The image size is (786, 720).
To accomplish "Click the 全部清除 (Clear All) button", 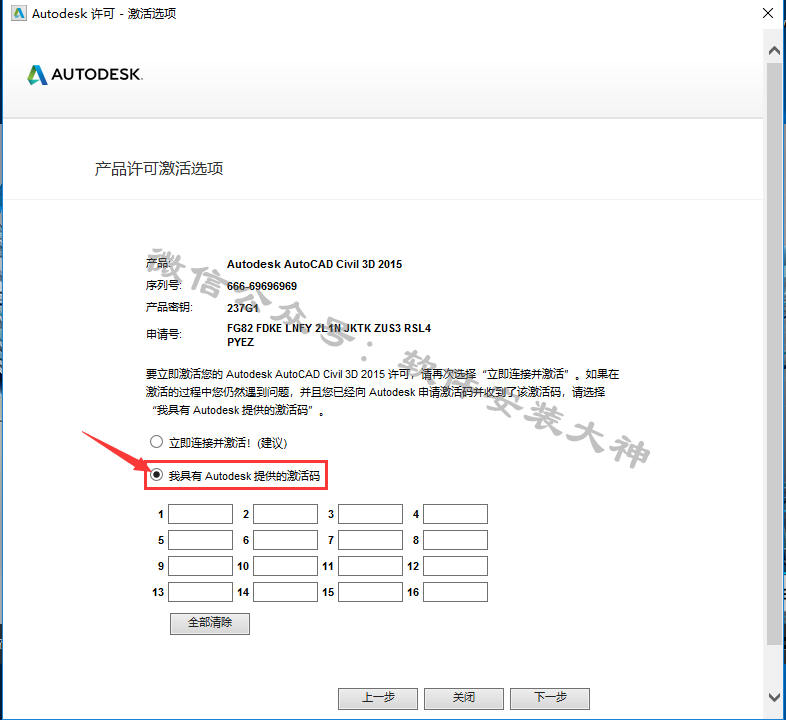I will pyautogui.click(x=210, y=623).
